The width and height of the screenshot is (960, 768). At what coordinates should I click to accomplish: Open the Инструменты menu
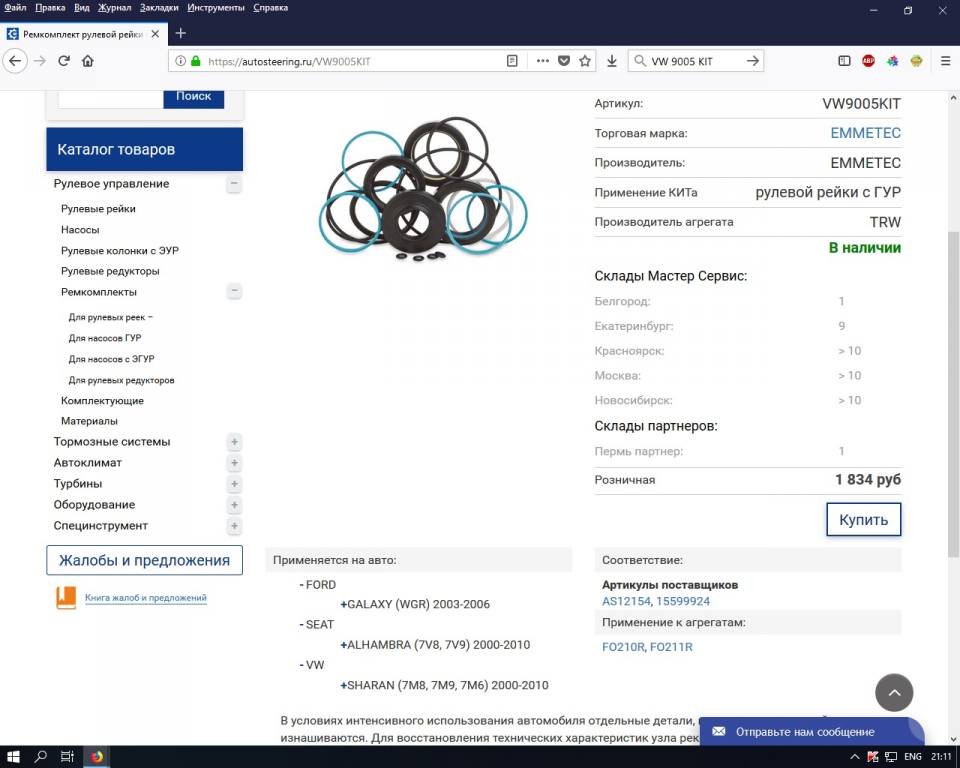point(215,8)
